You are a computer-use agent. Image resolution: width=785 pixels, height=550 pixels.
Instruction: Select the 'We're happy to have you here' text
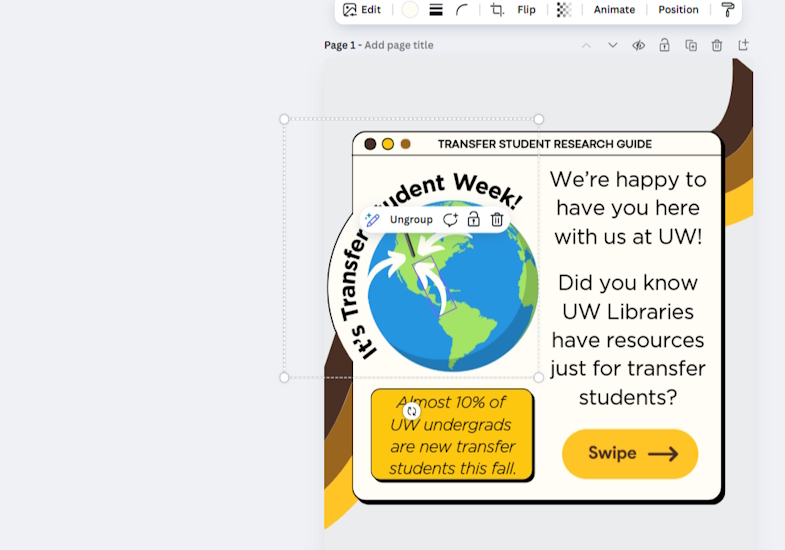click(628, 208)
